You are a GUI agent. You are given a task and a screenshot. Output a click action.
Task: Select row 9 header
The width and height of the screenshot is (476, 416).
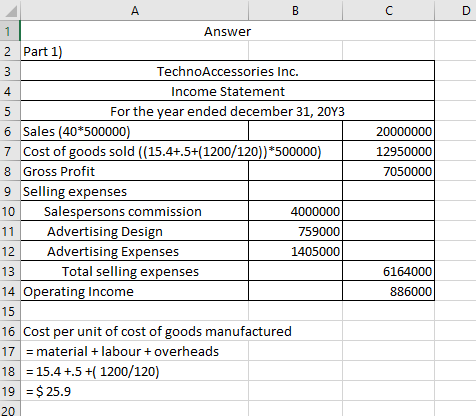click(x=10, y=191)
